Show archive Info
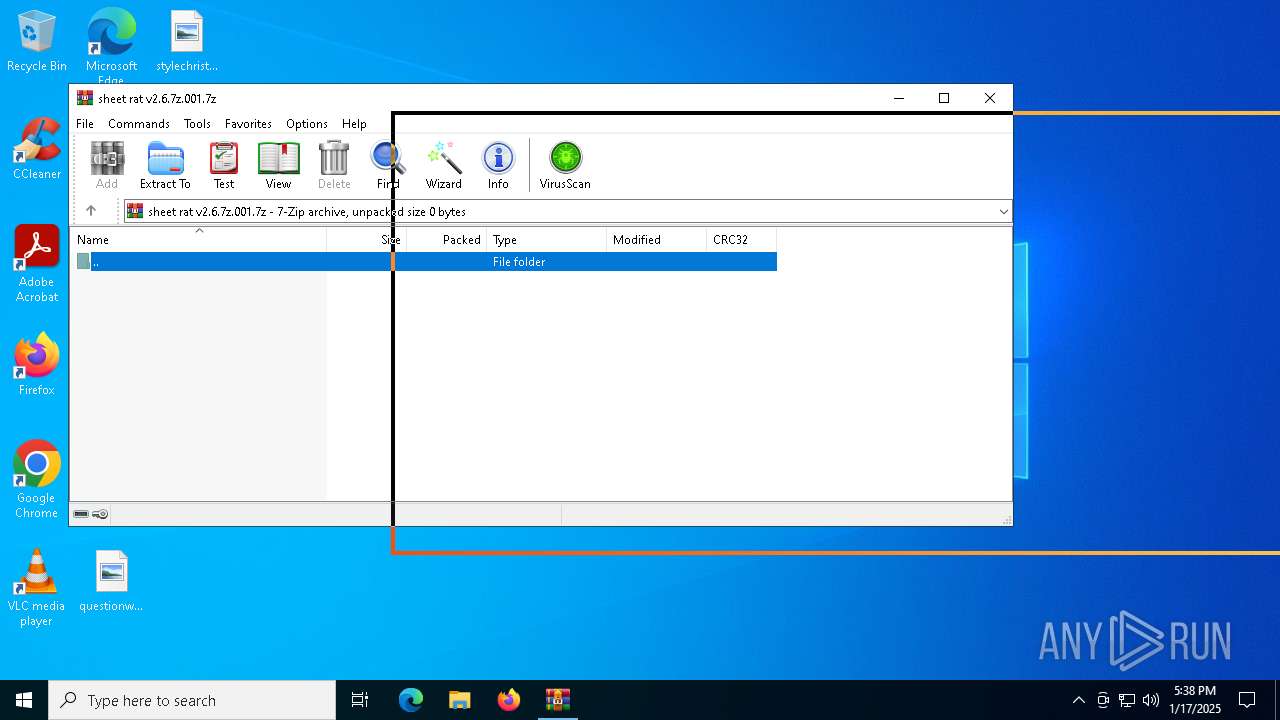The width and height of the screenshot is (1280, 720). pos(498,165)
